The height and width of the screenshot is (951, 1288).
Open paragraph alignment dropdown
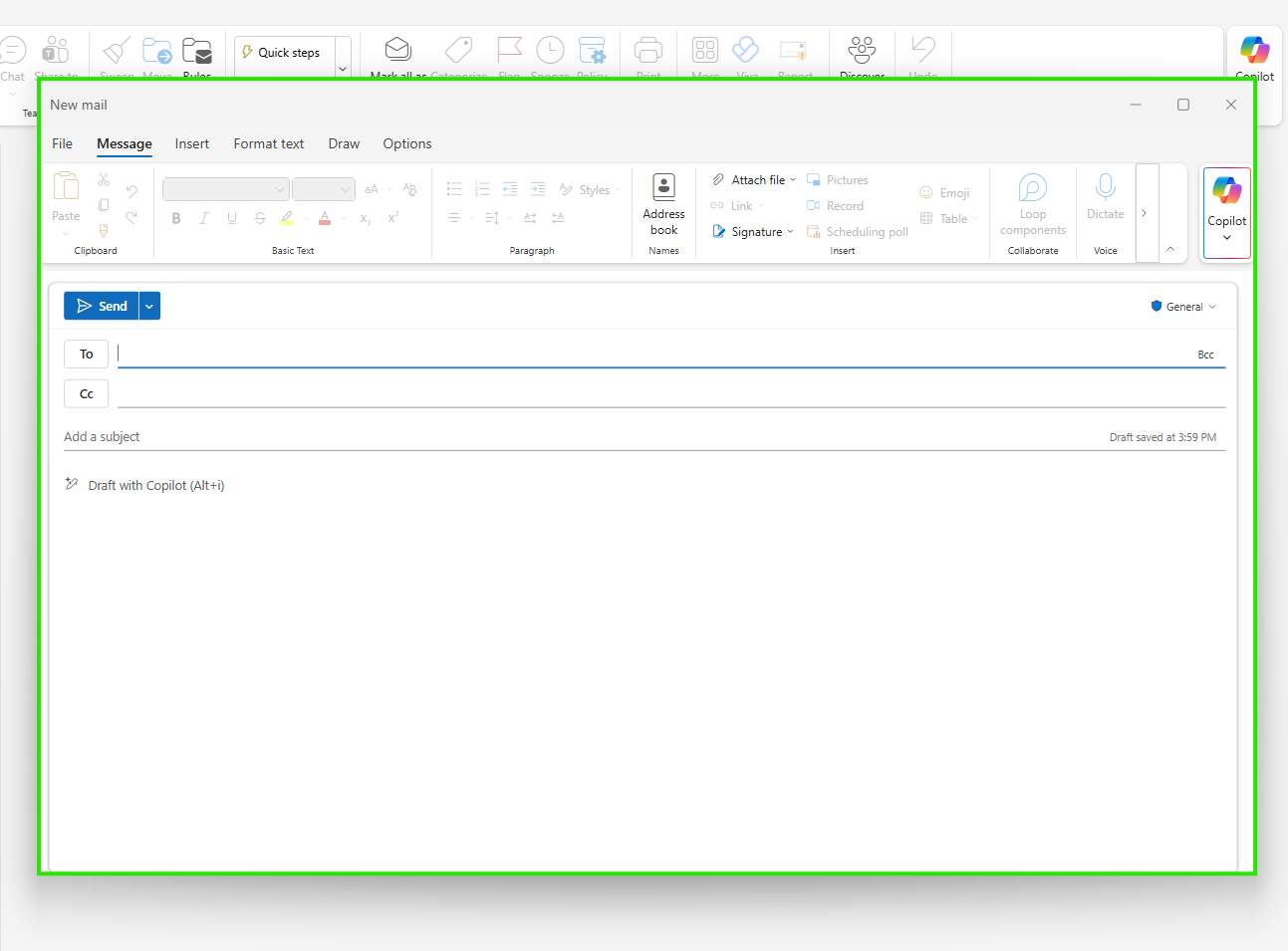pos(472,218)
